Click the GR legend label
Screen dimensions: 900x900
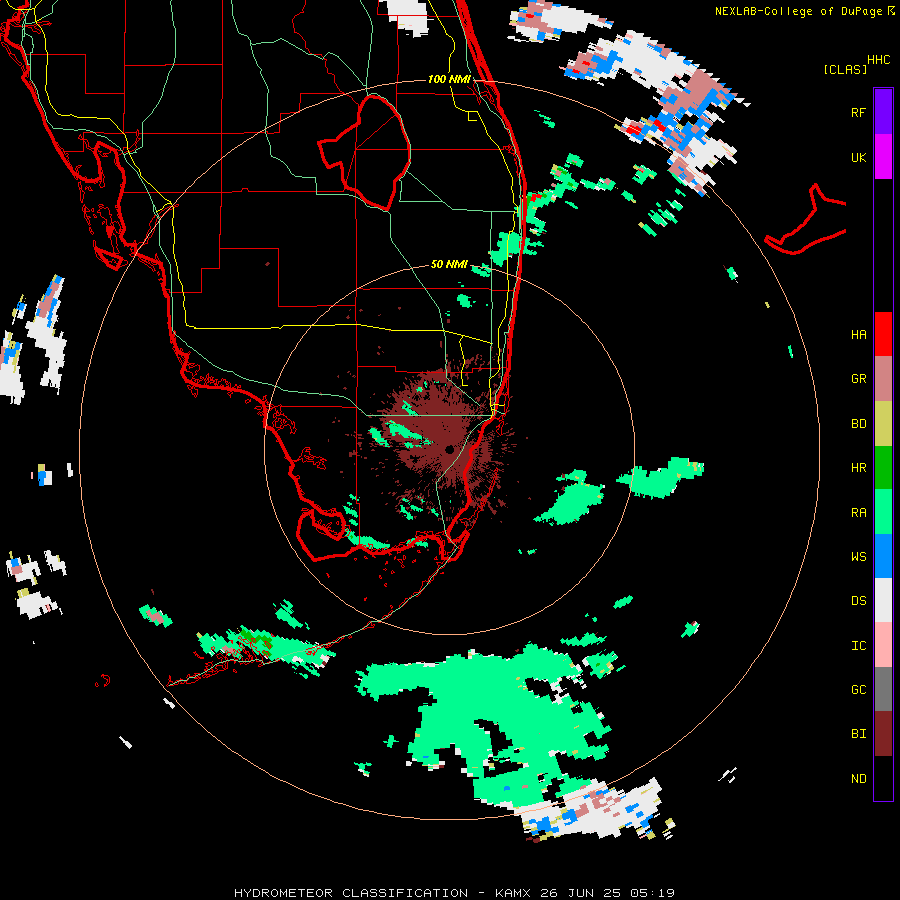[x=858, y=378]
